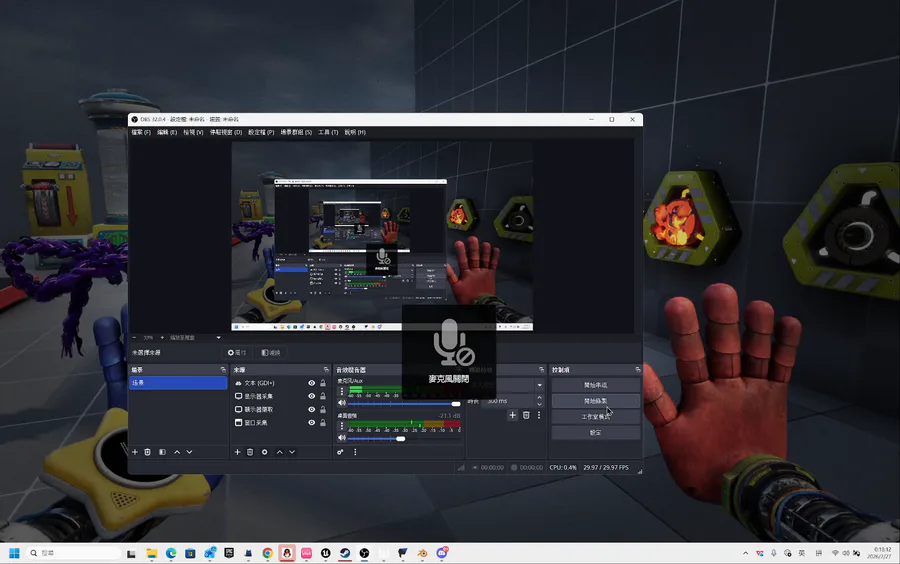The image size is (900, 564).
Task: Toggle visibility of 窗口采集 source
Action: [312, 423]
